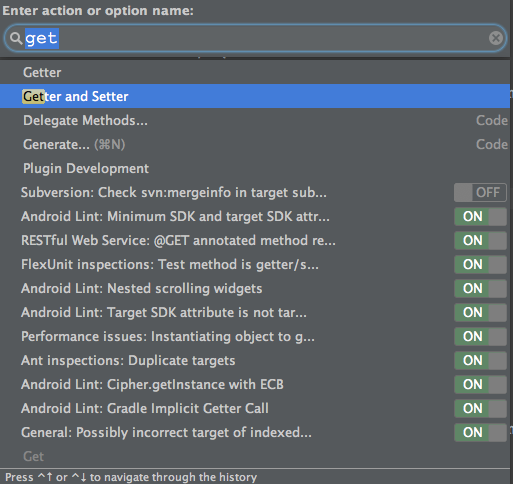Toggle FlexUnit test method getter inspection
513x484 pixels.
pos(480,264)
